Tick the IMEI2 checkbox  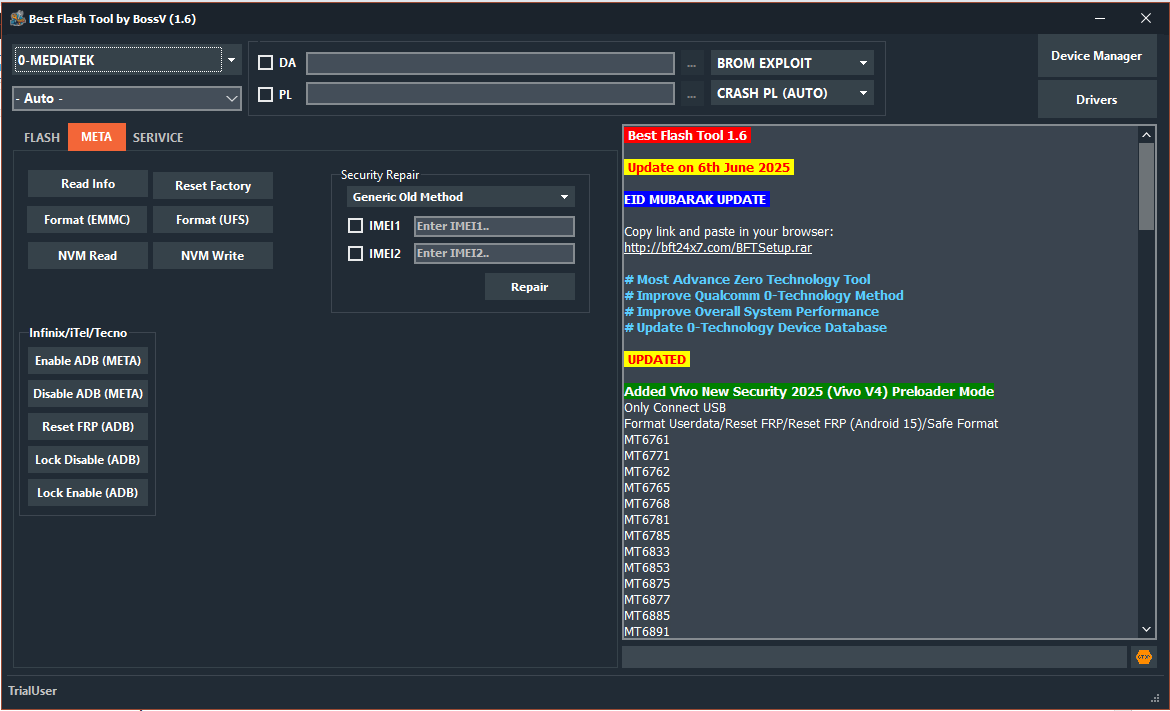coord(355,254)
